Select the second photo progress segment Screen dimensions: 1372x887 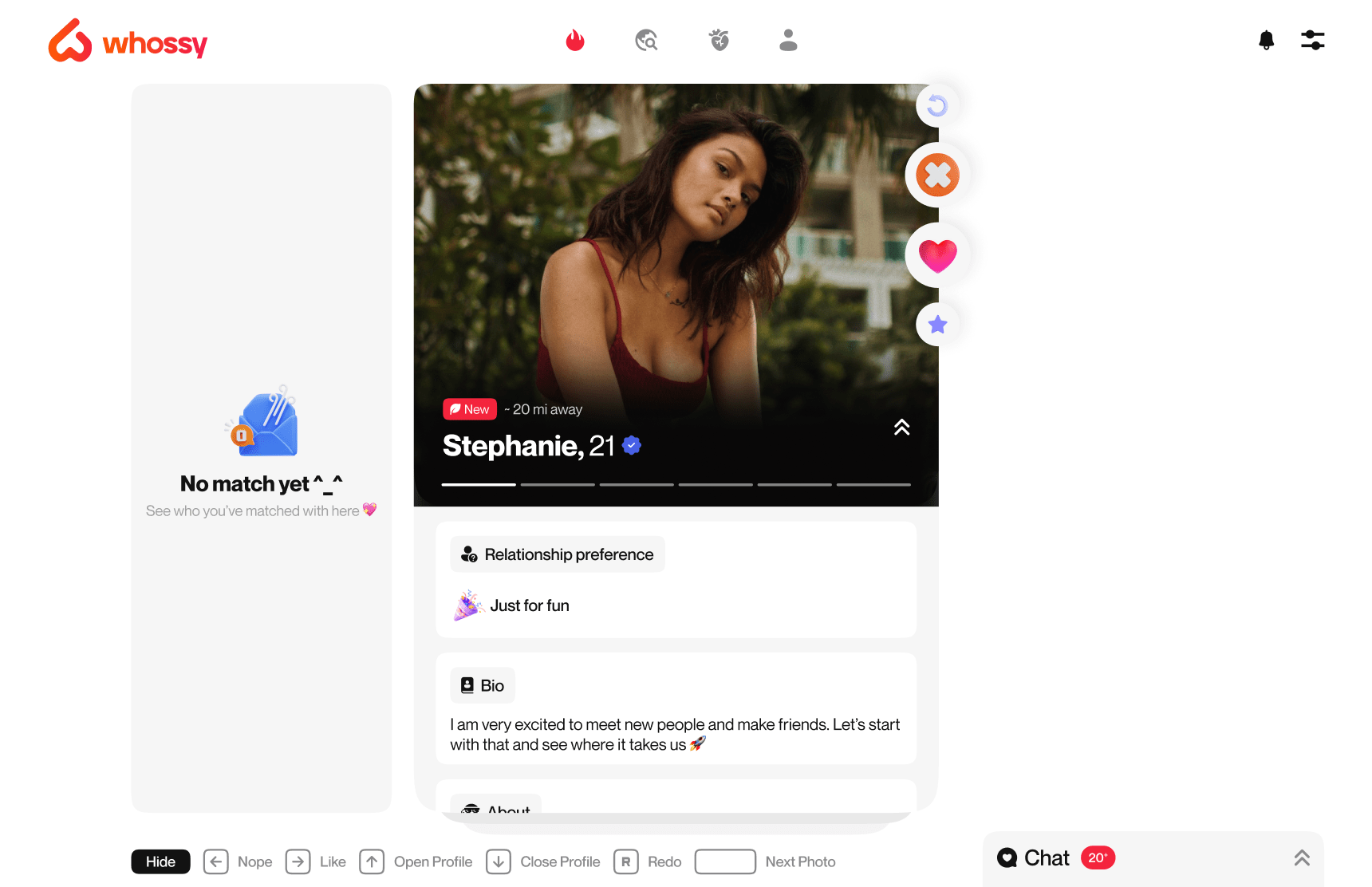click(558, 484)
